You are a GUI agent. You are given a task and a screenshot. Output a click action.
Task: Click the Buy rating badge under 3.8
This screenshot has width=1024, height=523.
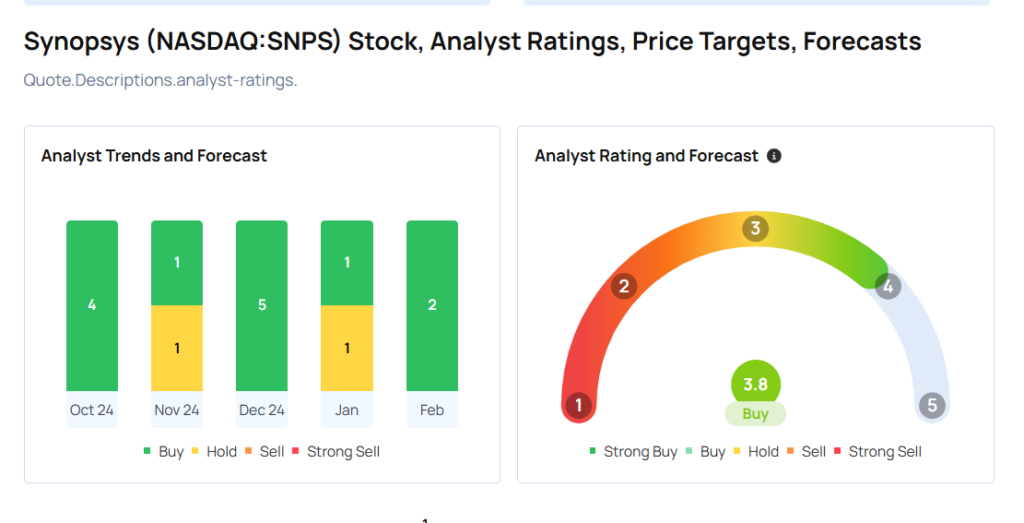[755, 414]
